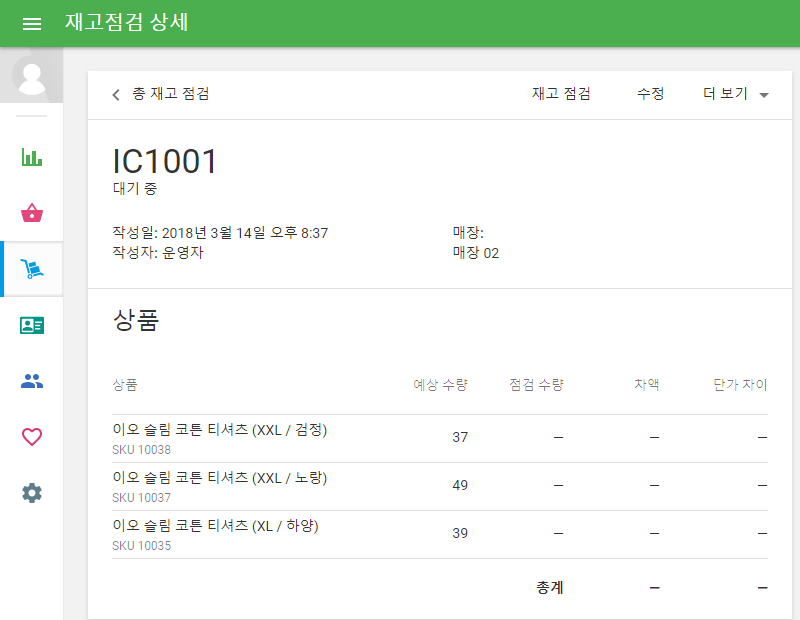Image resolution: width=800 pixels, height=620 pixels.
Task: Click expected quantity 37
Action: (460, 437)
